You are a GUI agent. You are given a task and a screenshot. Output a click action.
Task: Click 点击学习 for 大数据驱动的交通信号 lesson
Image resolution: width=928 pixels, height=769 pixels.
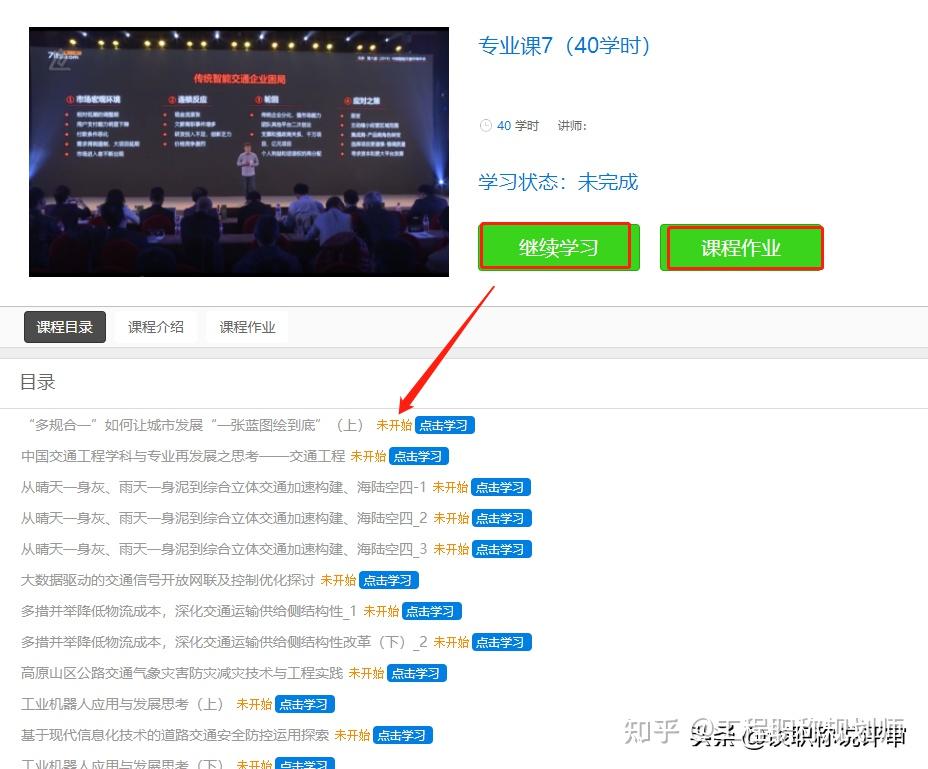point(388,580)
